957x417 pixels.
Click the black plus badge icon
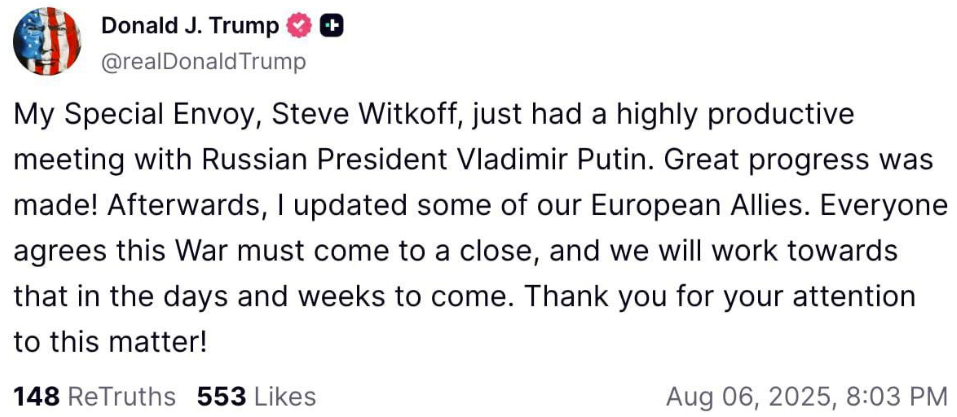pyautogui.click(x=331, y=29)
